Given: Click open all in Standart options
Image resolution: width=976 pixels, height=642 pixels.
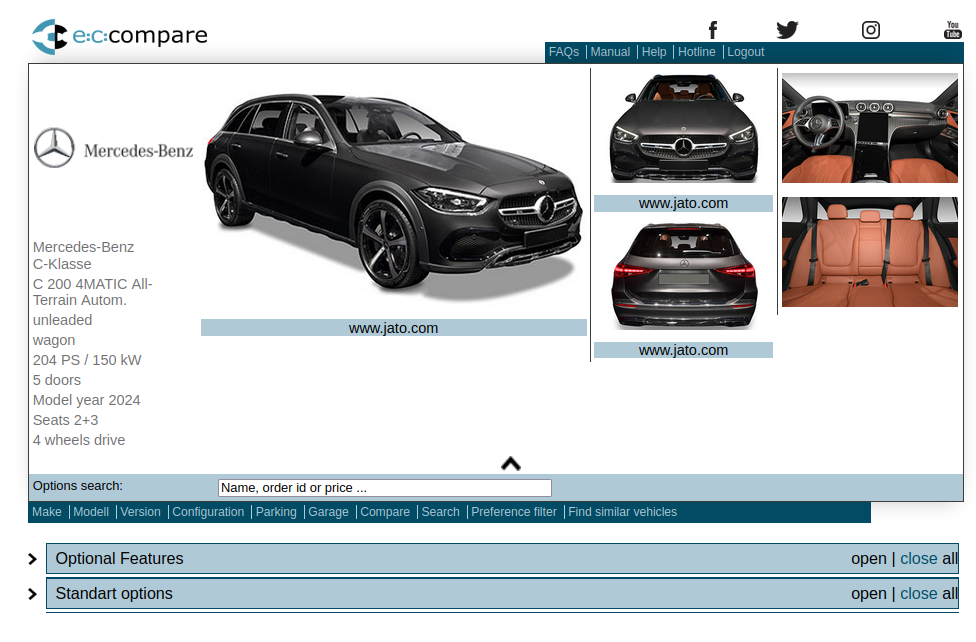Looking at the screenshot, I should [869, 593].
